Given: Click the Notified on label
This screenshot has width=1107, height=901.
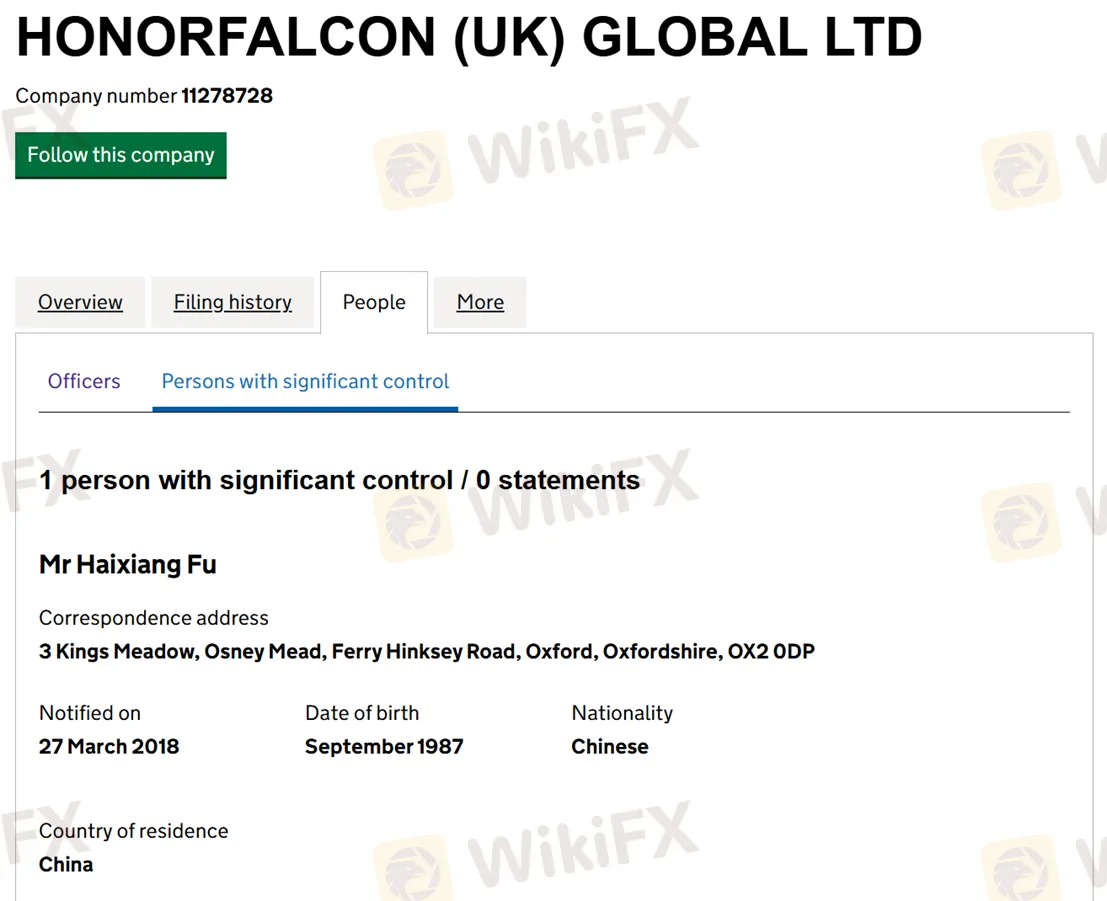Looking at the screenshot, I should point(90,713).
